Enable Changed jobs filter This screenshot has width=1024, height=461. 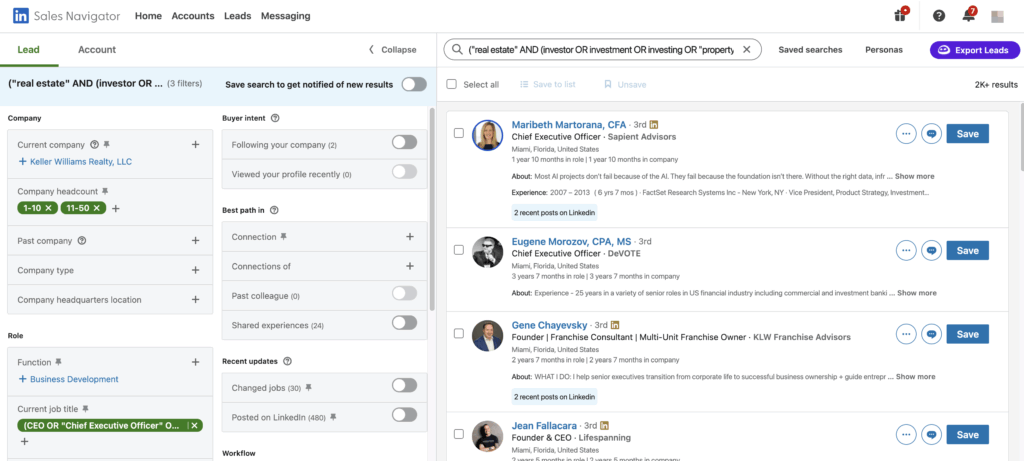404,385
